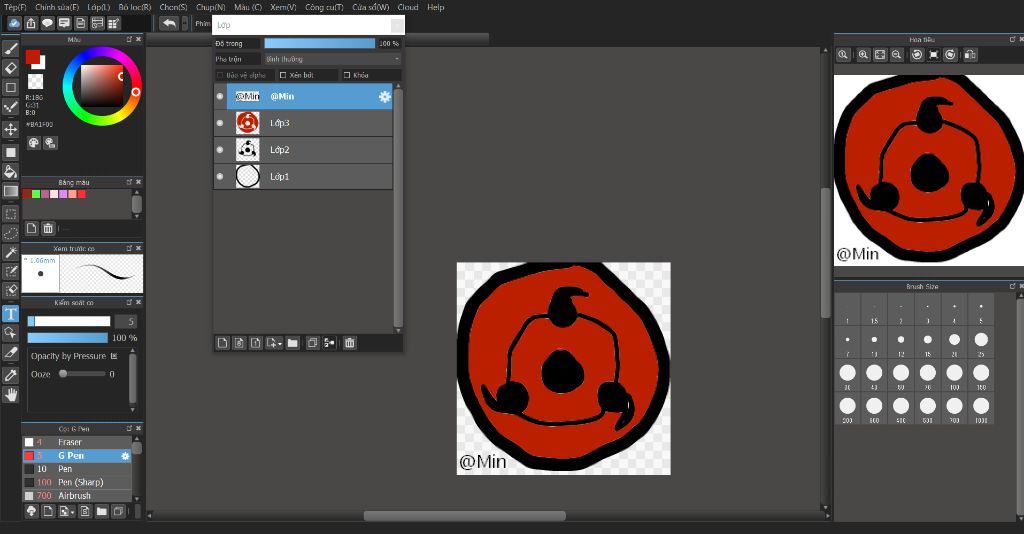Select the Move tool with four arrows
Viewport: 1024px width, 534px height.
pos(10,129)
